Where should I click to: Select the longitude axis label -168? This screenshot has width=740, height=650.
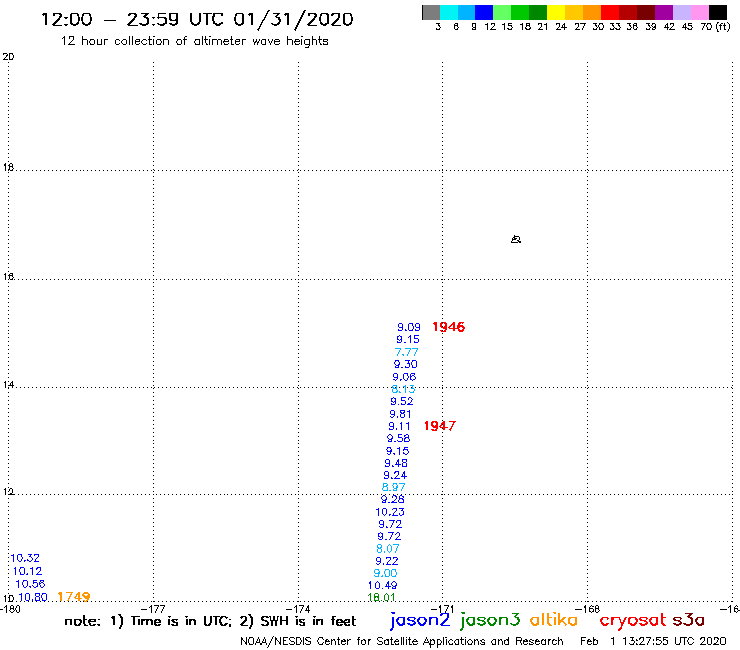tap(588, 609)
